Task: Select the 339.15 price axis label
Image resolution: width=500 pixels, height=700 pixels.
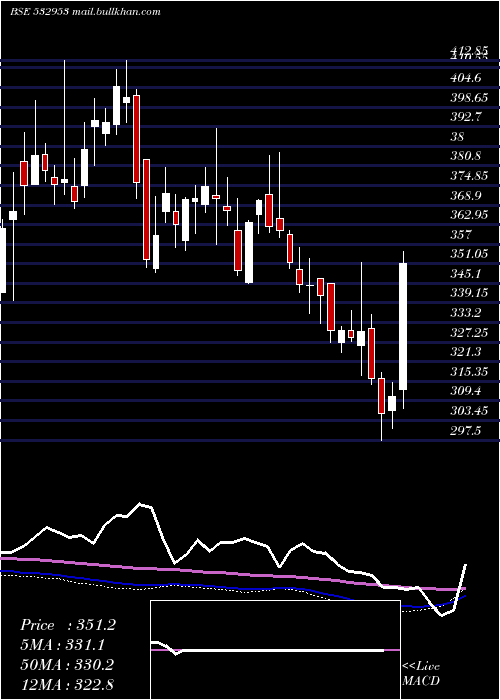Action: pos(469,293)
